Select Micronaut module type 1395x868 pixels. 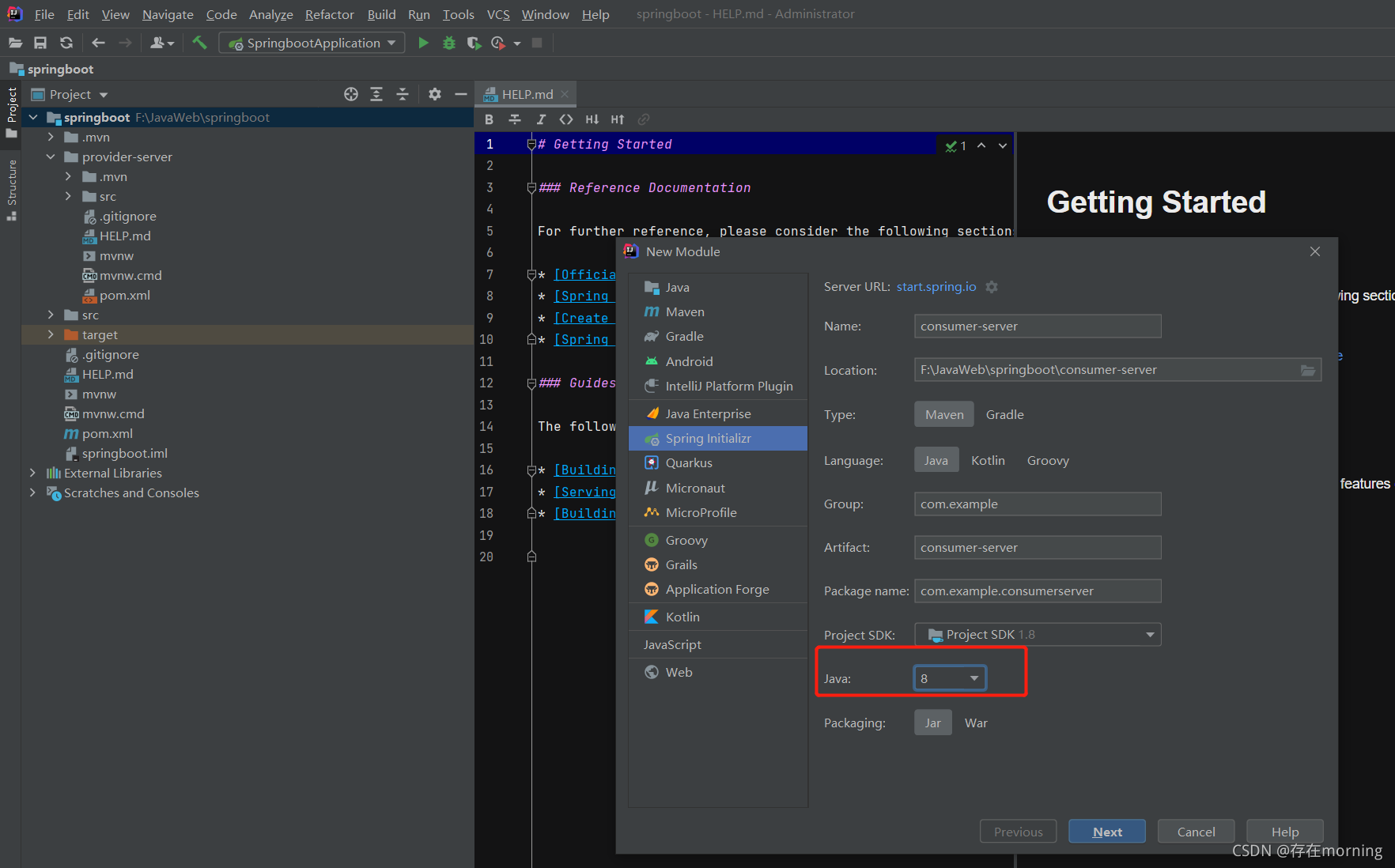(x=718, y=488)
